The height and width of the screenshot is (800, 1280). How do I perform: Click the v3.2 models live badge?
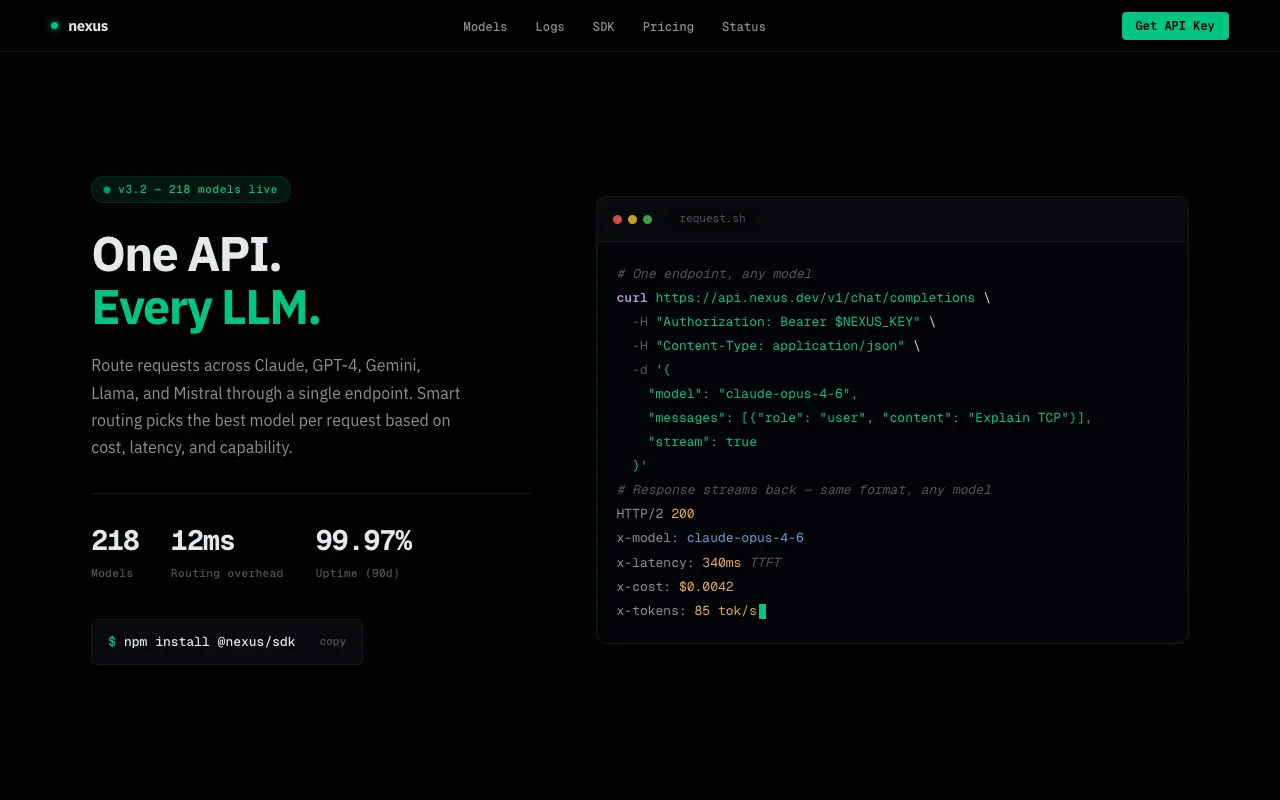(x=191, y=189)
